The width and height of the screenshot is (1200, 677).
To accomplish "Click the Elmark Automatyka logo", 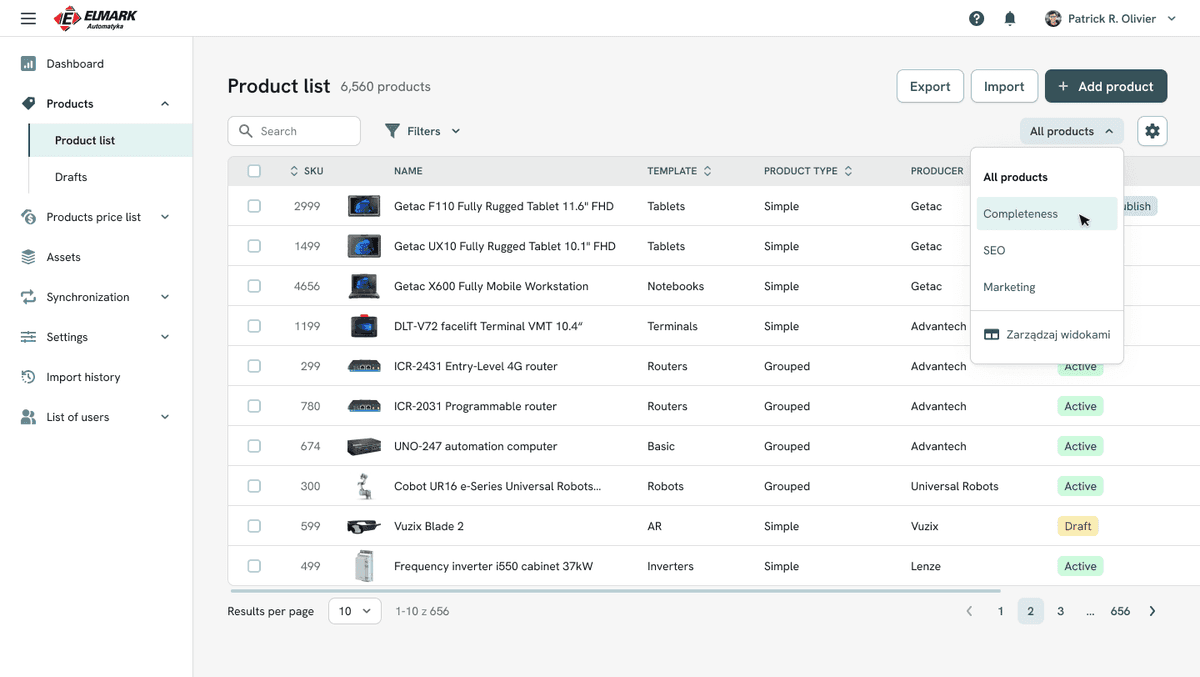I will 96,18.
